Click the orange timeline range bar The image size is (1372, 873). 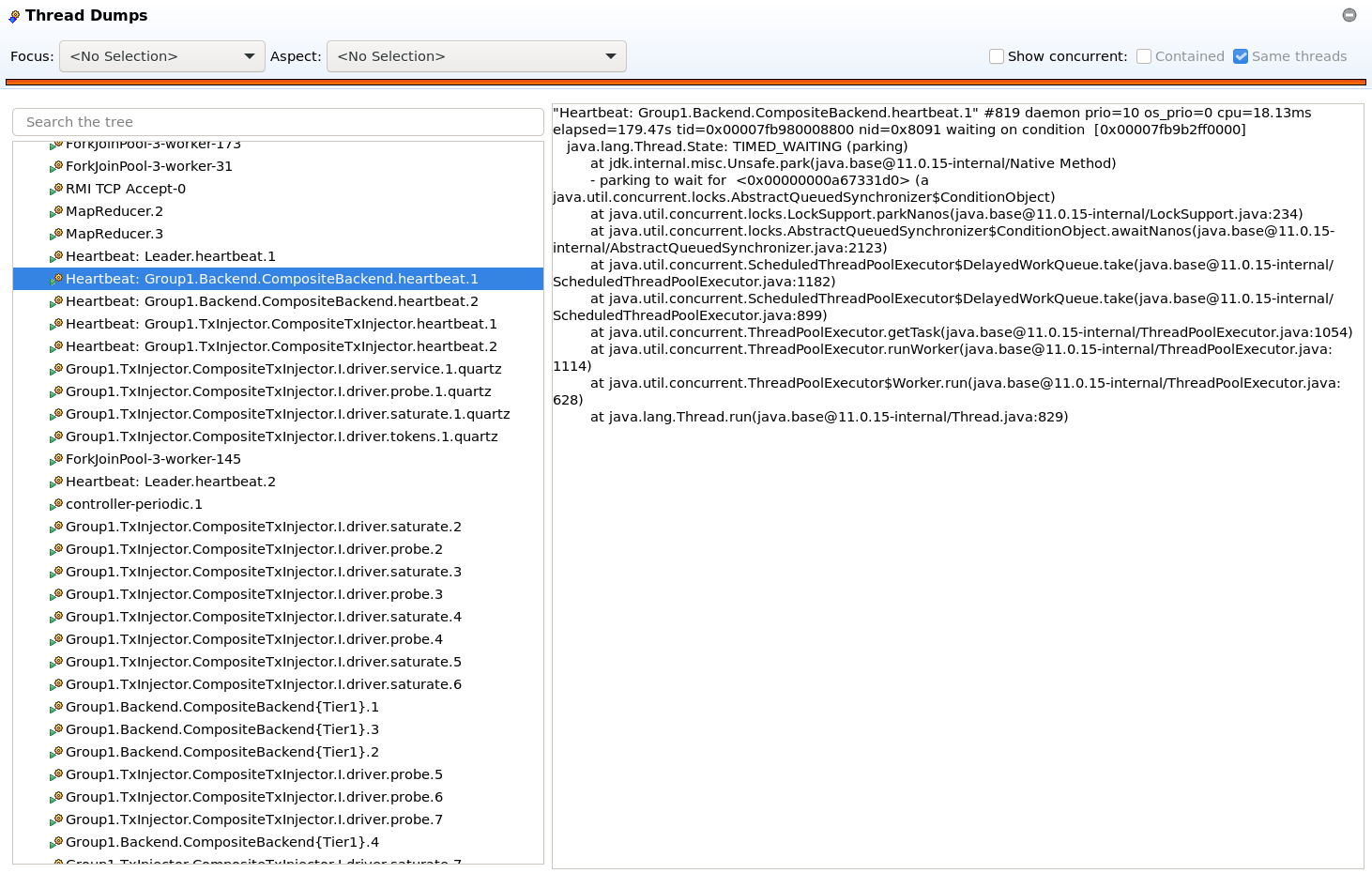[685, 83]
